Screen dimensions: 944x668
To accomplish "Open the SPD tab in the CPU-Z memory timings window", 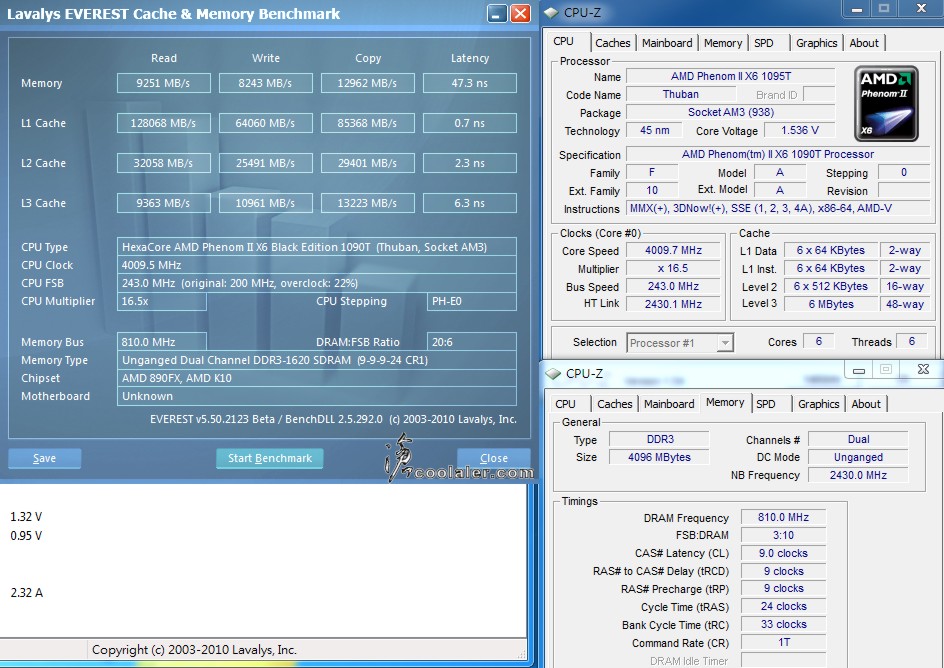I will (x=766, y=404).
